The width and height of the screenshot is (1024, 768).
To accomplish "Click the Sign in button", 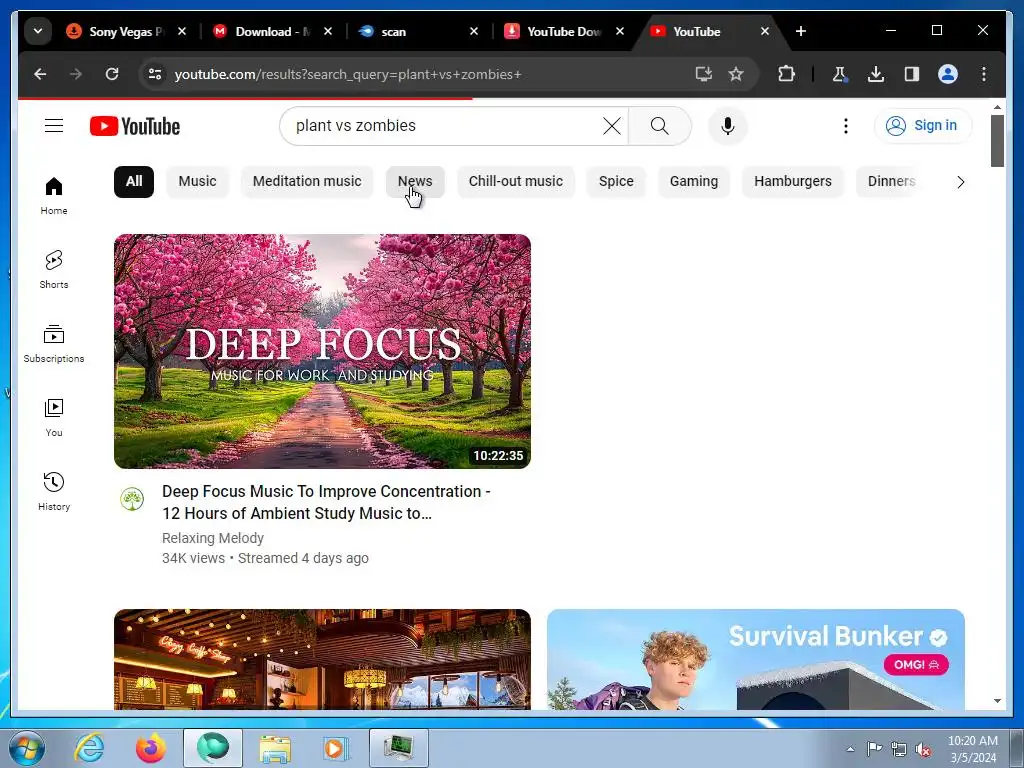I will 923,125.
